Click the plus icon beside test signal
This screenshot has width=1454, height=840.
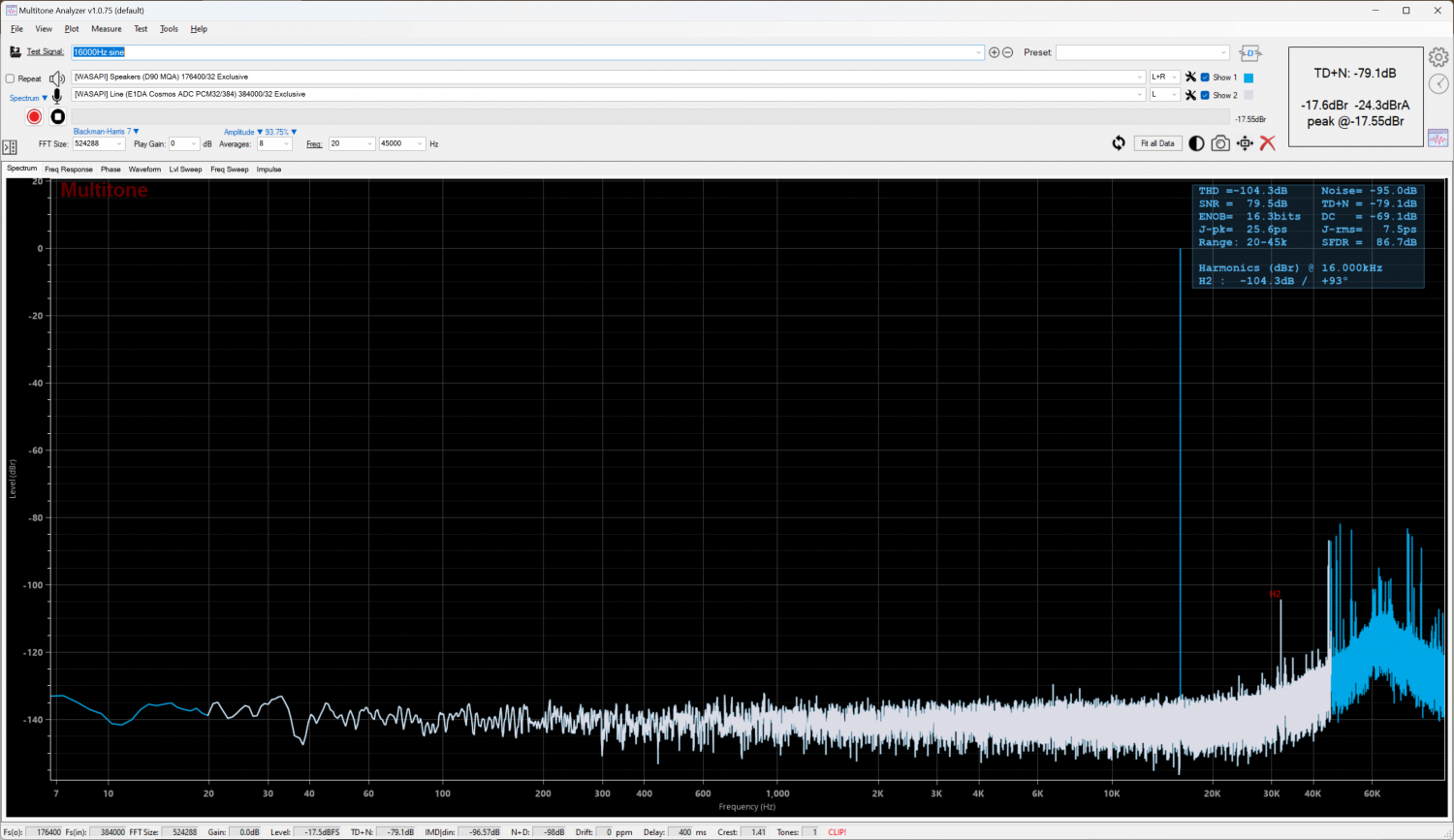994,52
